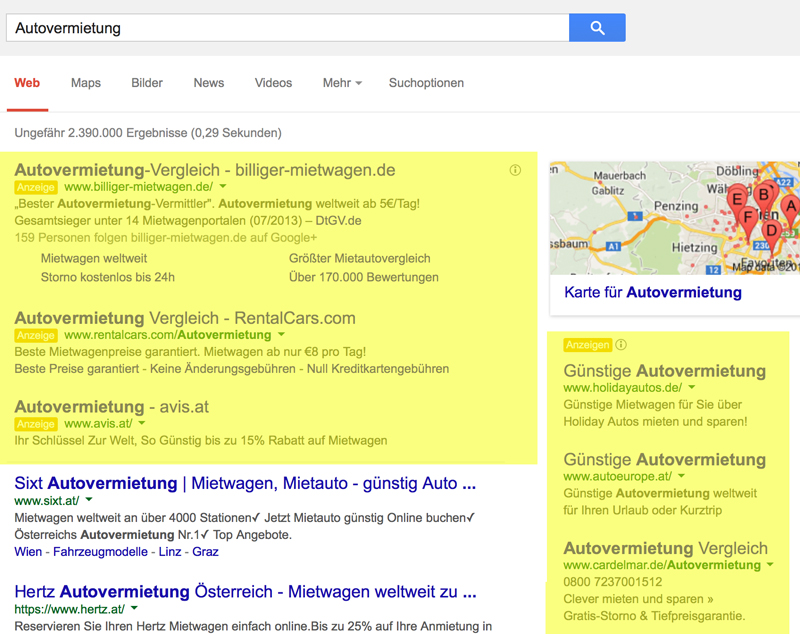800x634 pixels.
Task: Click Karte für Autovermietung link
Action: click(653, 292)
